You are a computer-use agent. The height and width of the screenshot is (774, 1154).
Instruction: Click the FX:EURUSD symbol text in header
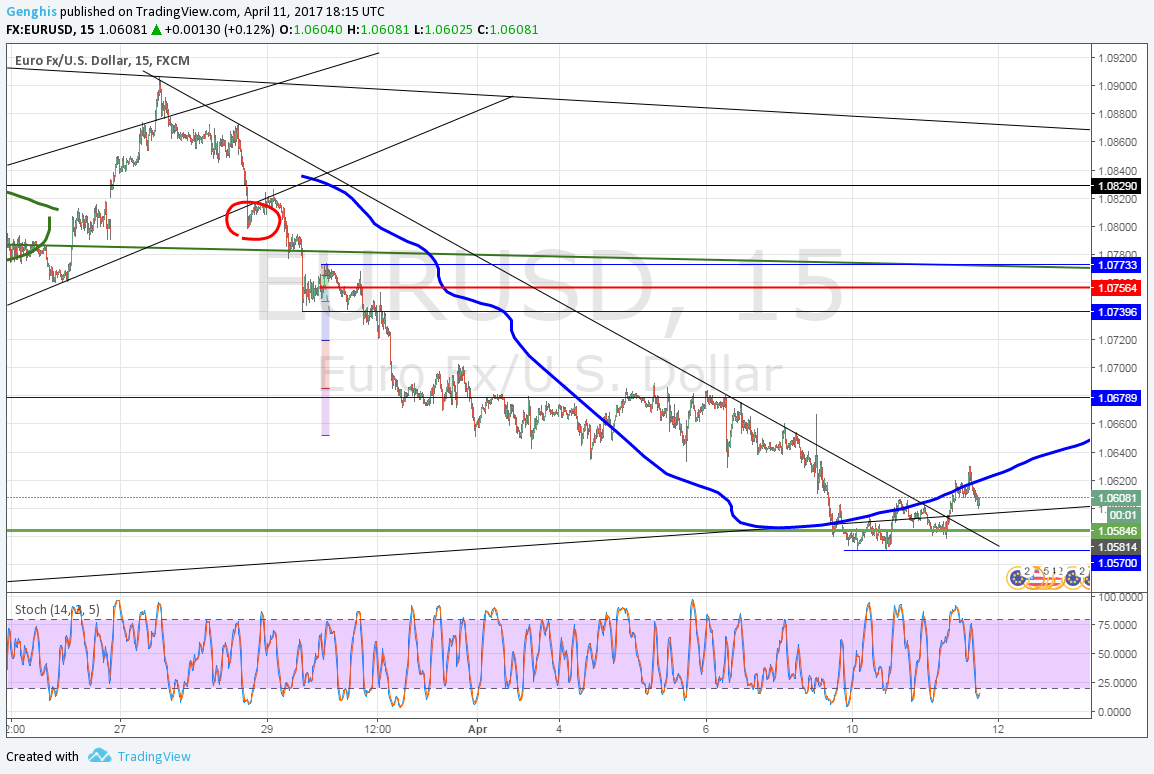(x=40, y=29)
